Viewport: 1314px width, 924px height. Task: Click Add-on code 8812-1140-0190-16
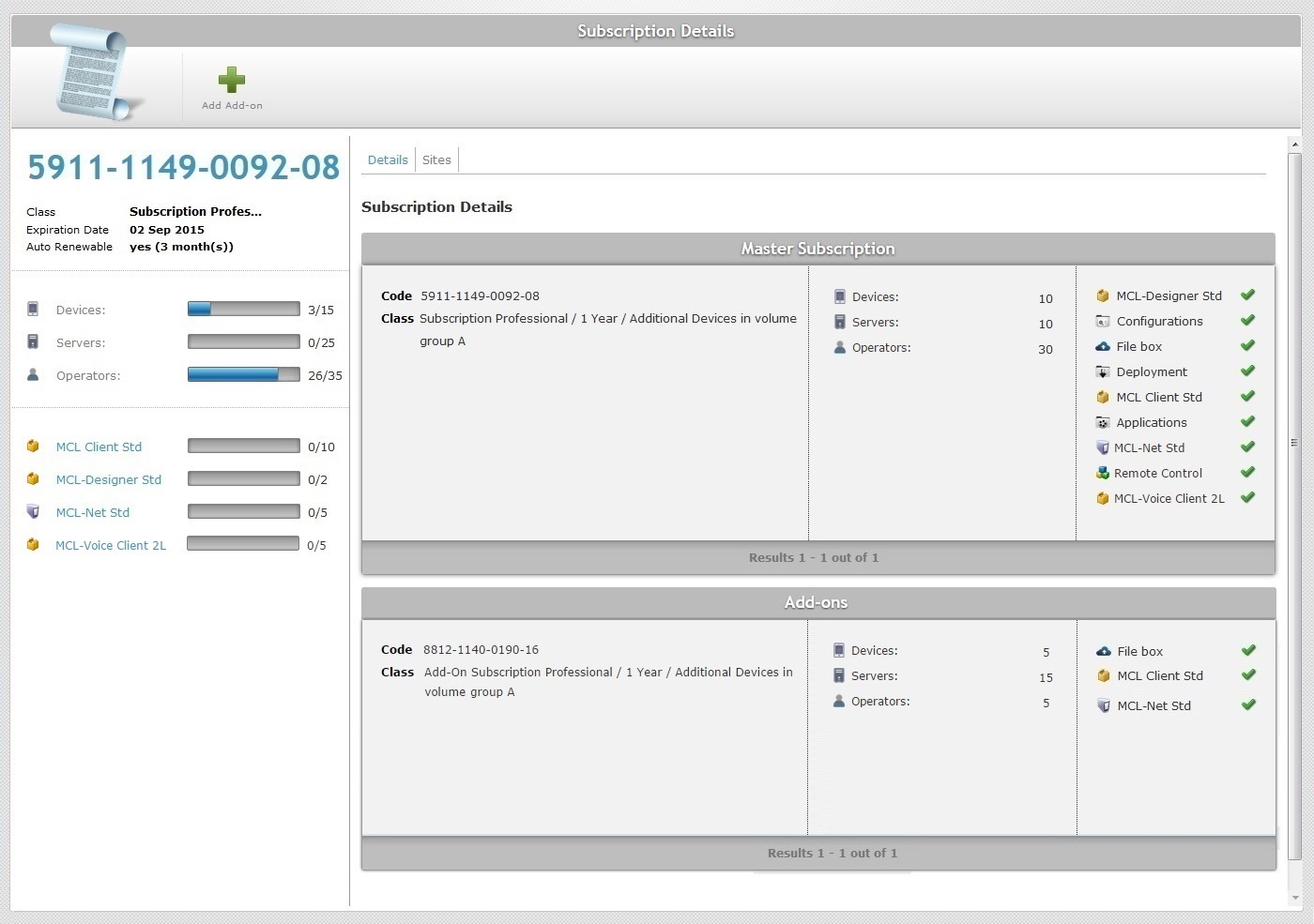[x=481, y=649]
